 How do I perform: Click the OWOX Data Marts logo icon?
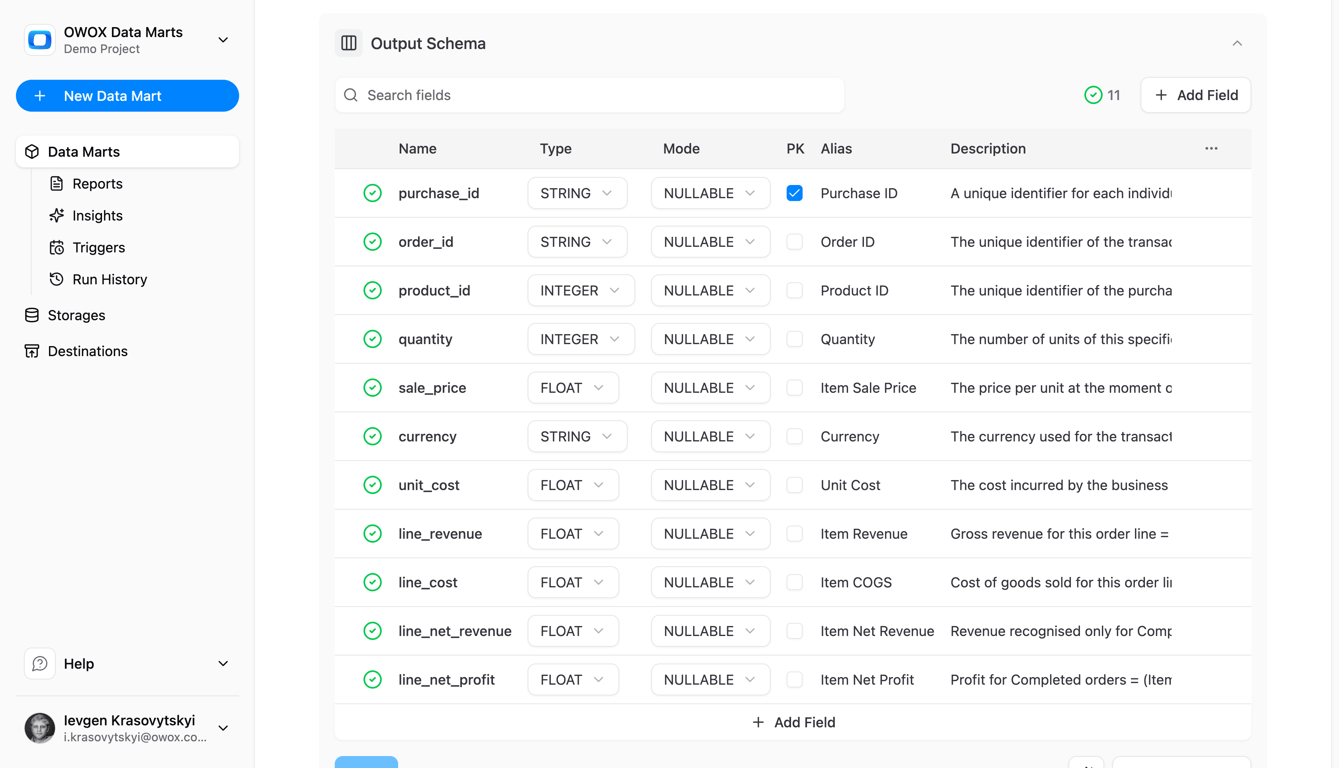click(40, 40)
